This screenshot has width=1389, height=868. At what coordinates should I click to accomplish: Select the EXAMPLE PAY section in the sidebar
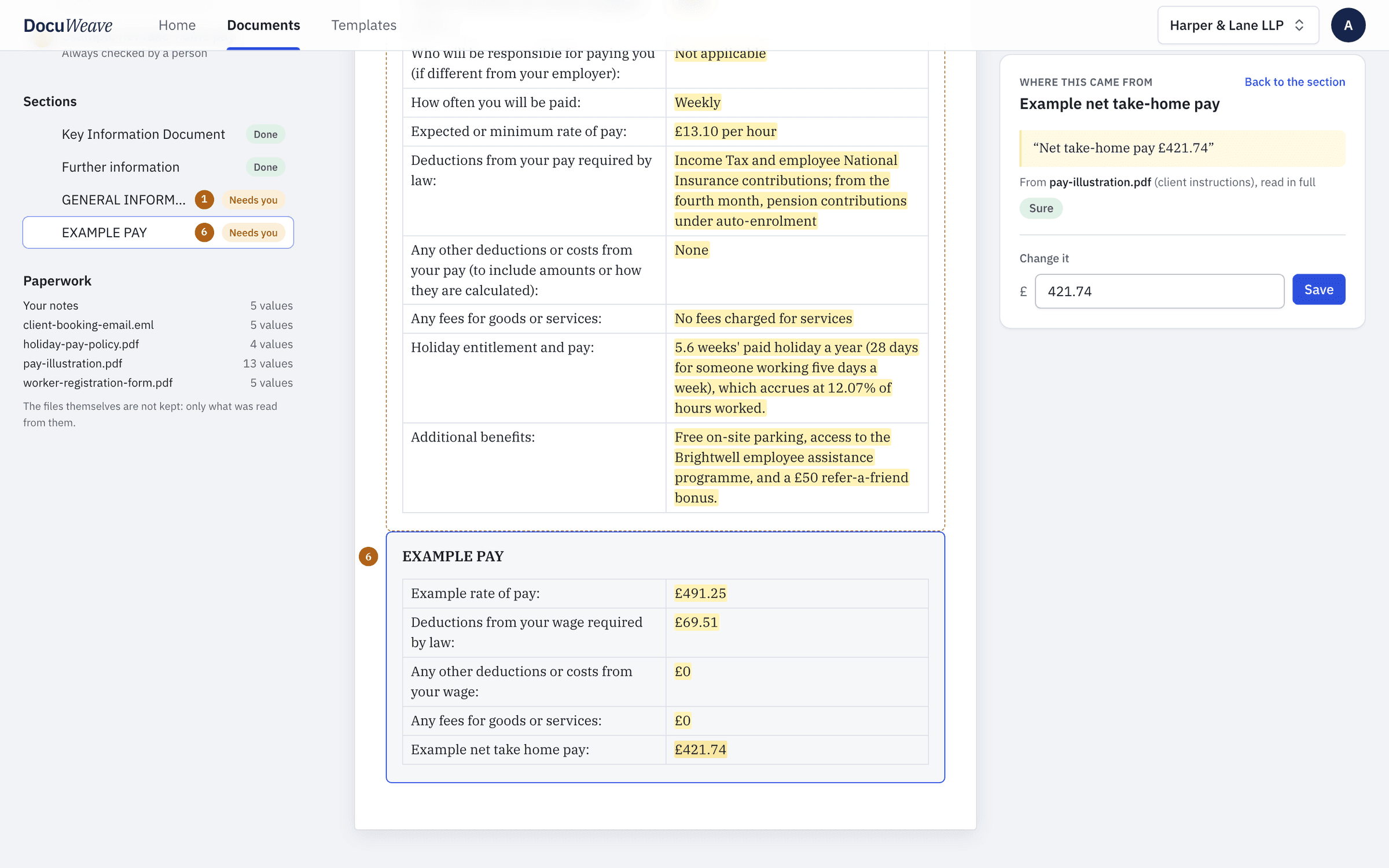pyautogui.click(x=158, y=233)
